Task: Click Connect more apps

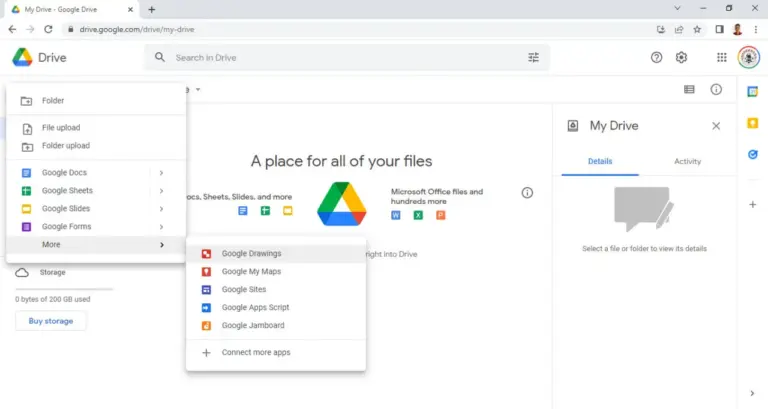Action: tap(276, 353)
